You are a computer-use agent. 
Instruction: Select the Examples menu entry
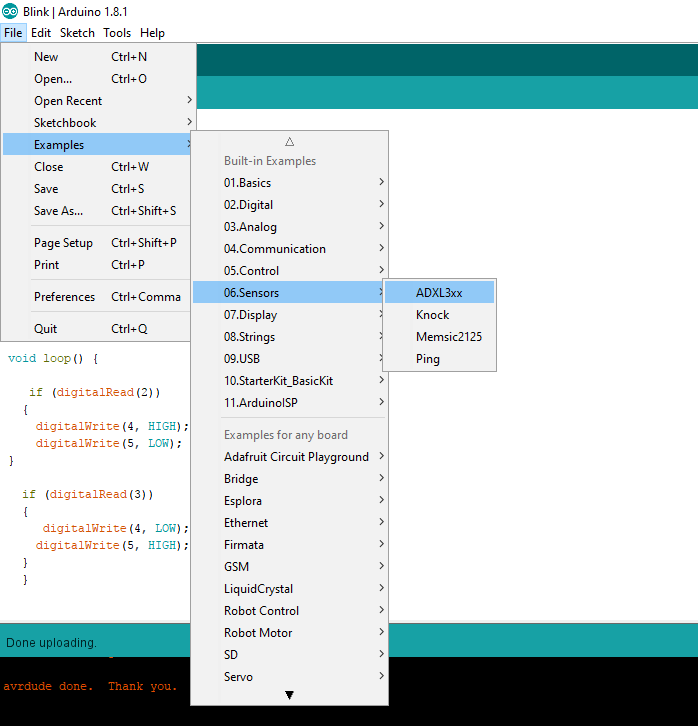(x=97, y=144)
